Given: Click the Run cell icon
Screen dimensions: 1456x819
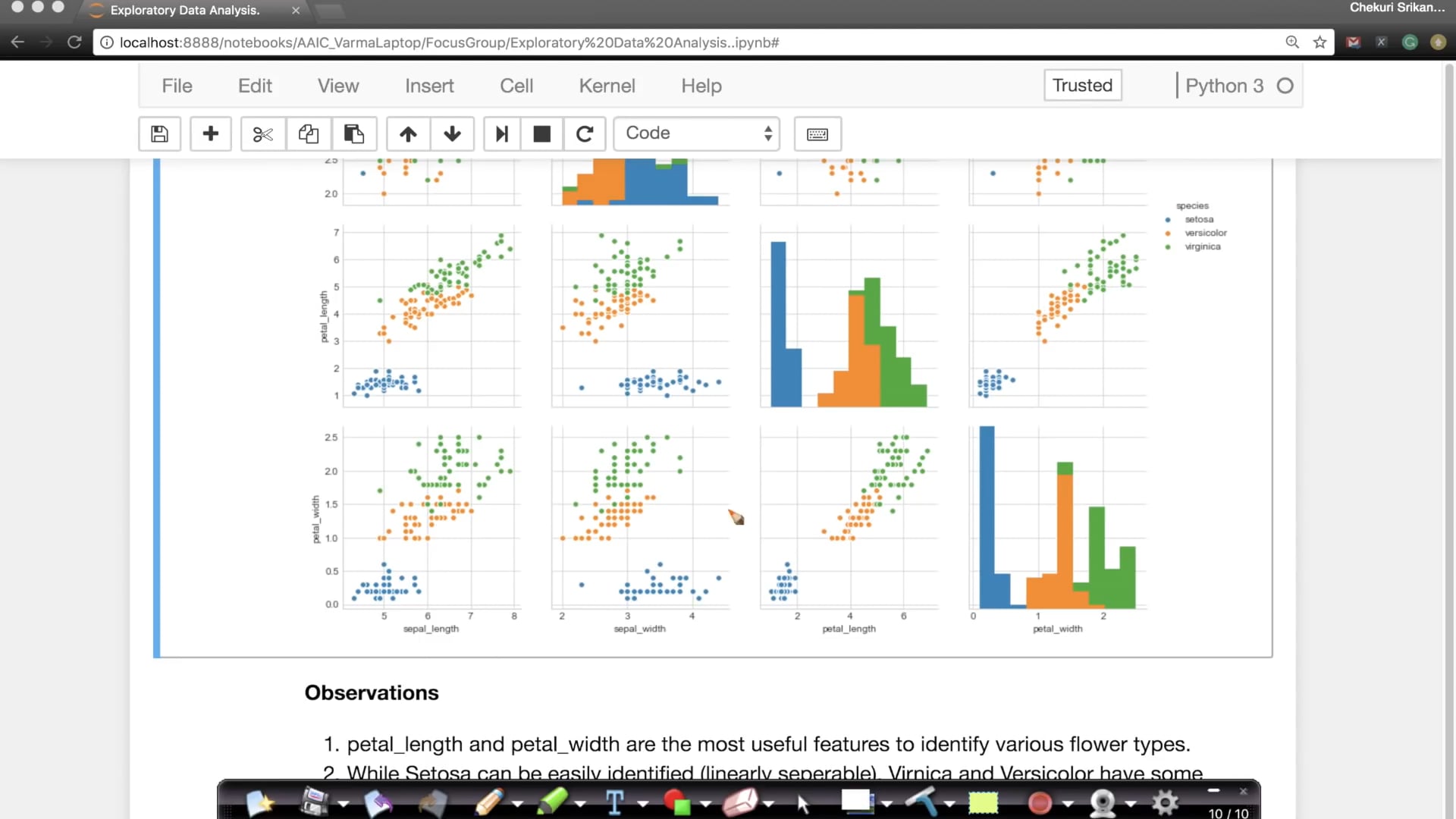Looking at the screenshot, I should pos(501,133).
